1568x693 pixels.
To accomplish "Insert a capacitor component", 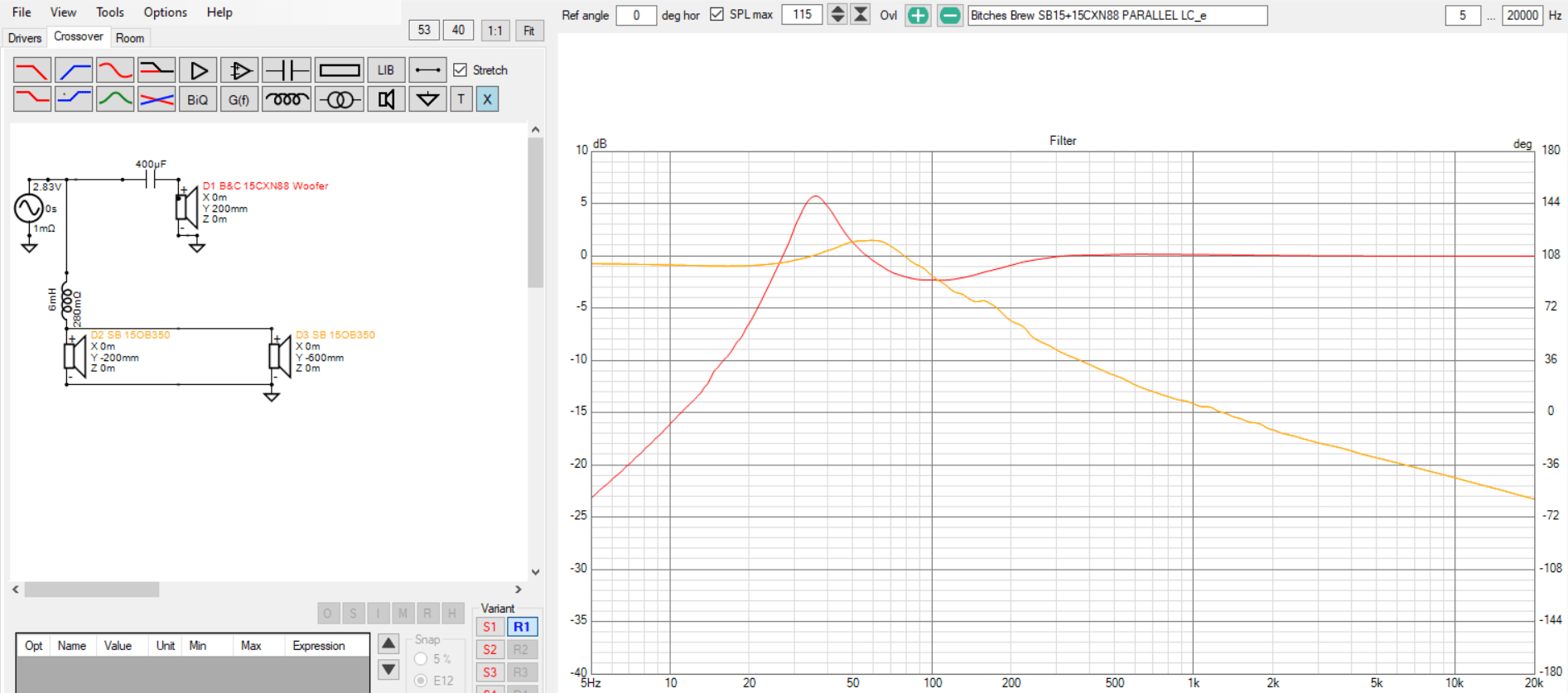I will tap(287, 70).
